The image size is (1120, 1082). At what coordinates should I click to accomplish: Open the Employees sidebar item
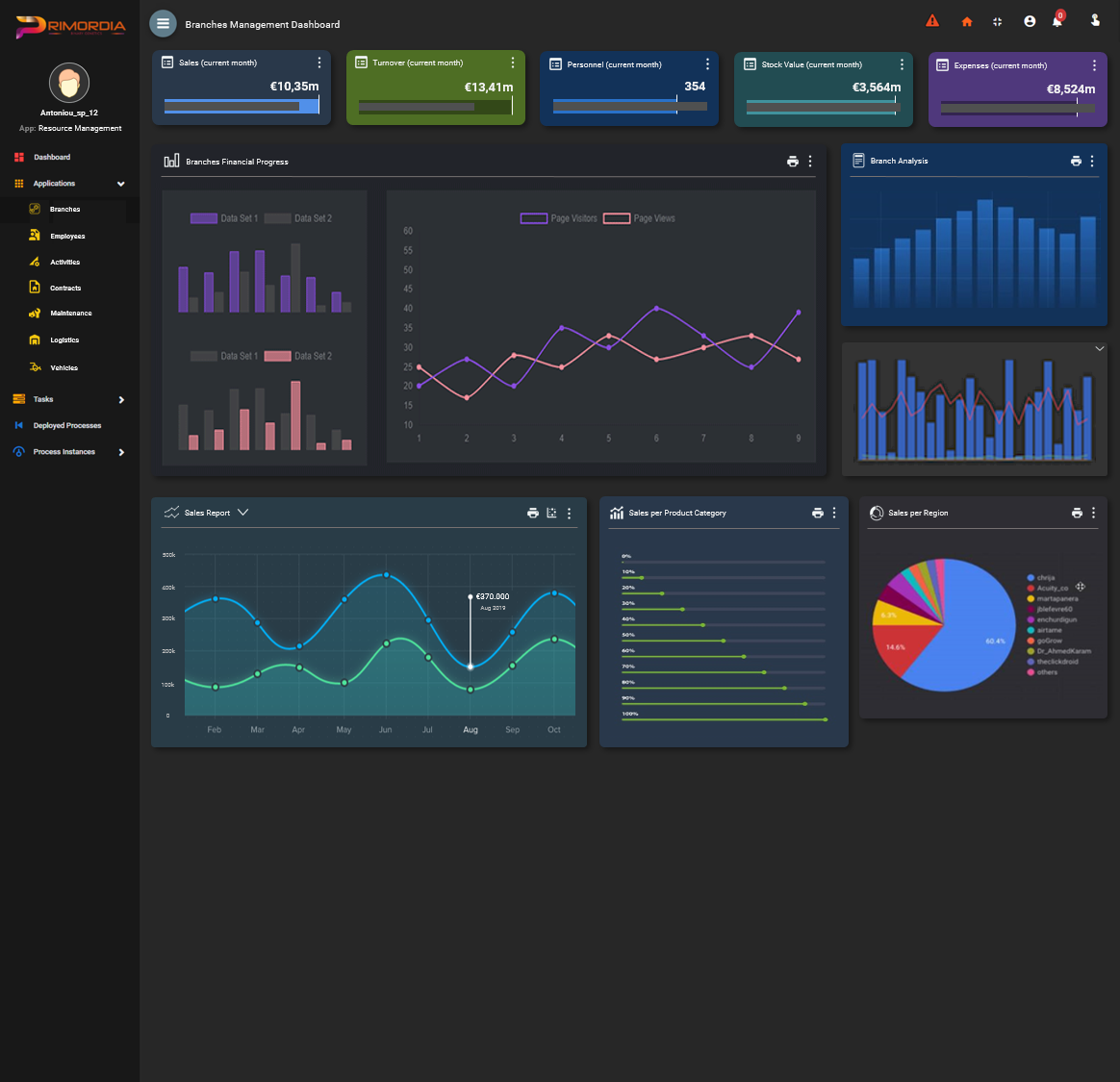(x=67, y=236)
